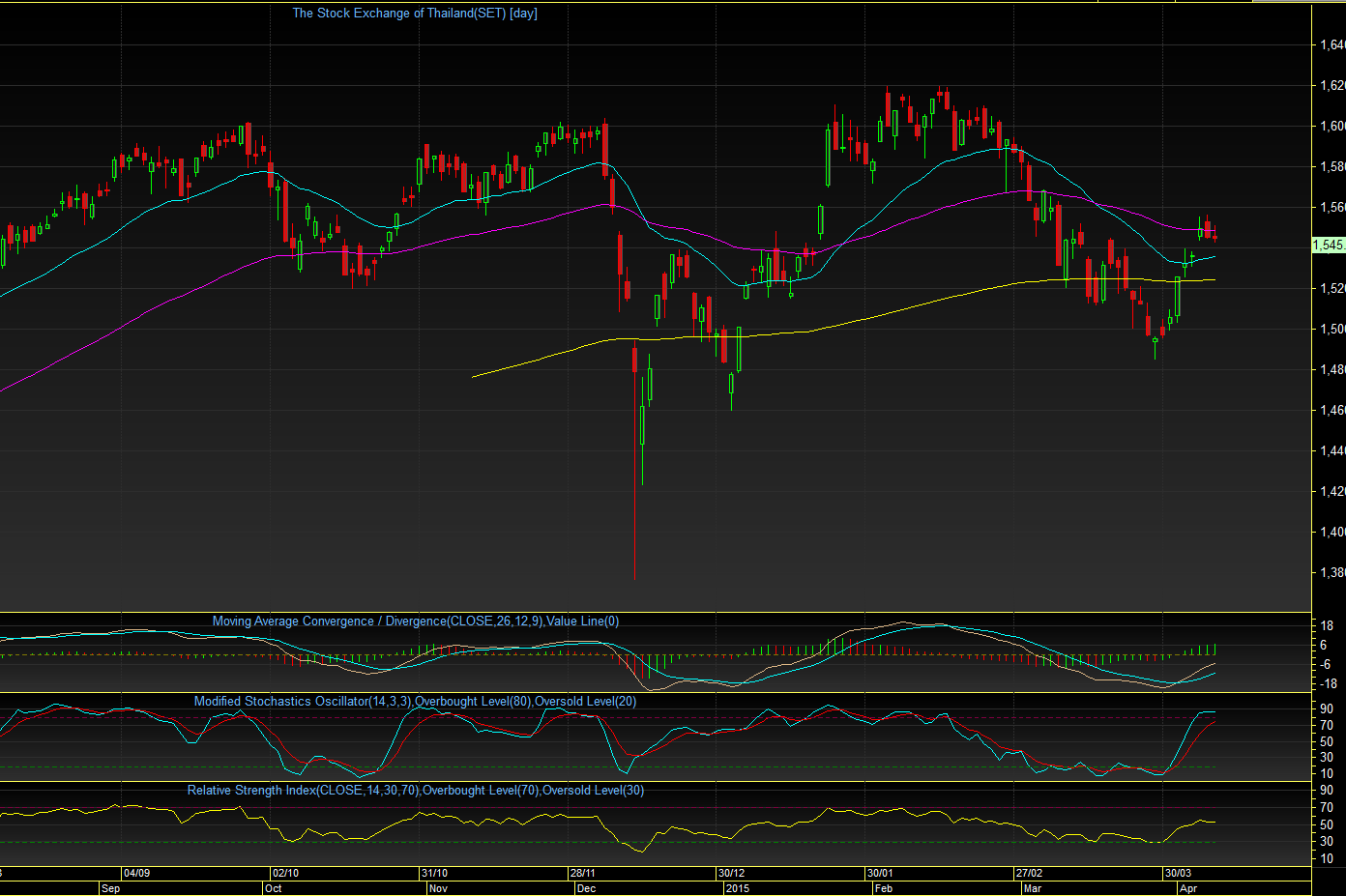The image size is (1346, 896).
Task: Click the 30/01 date label
Action: click(880, 874)
